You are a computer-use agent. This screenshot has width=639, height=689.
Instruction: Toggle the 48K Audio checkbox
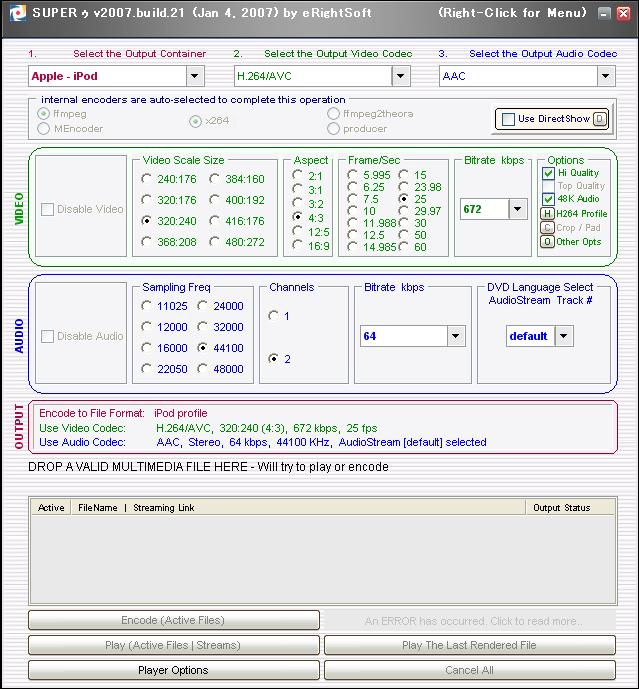548,199
